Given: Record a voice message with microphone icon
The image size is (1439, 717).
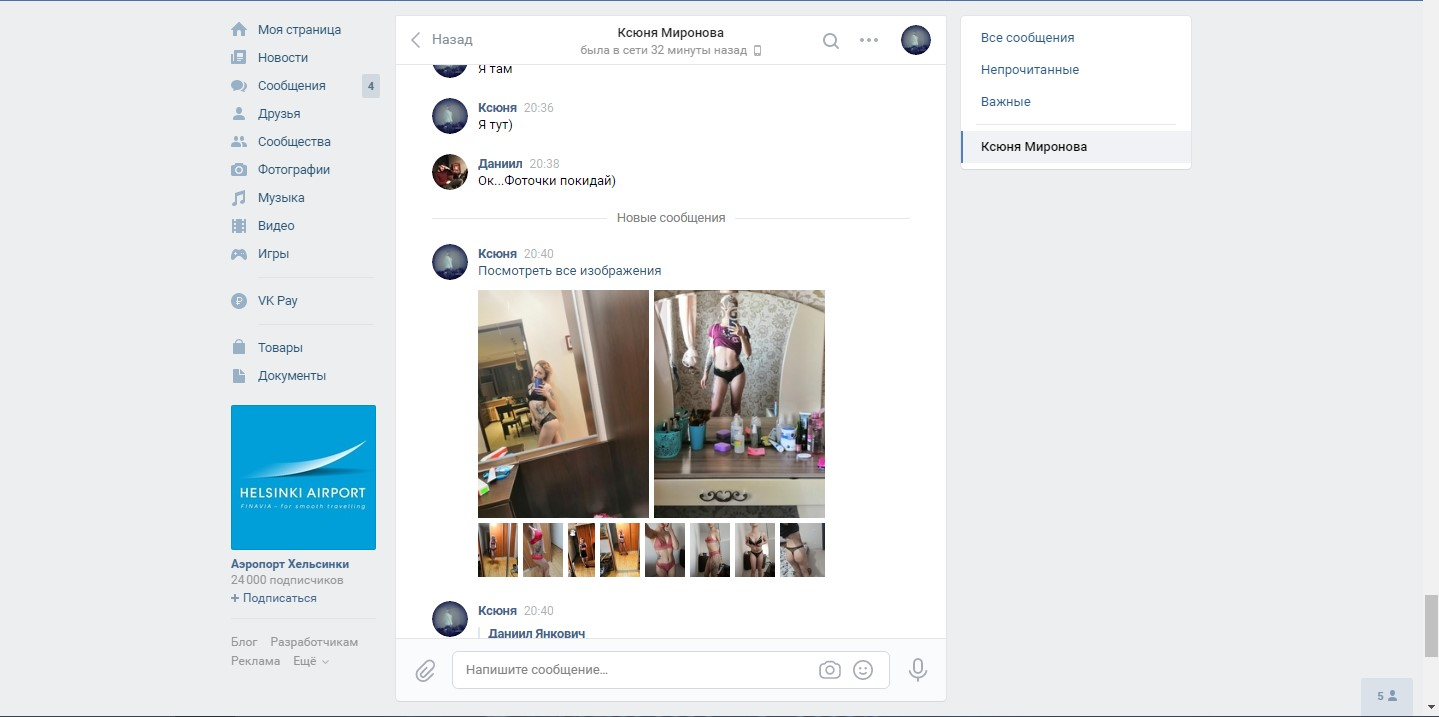Looking at the screenshot, I should 918,670.
